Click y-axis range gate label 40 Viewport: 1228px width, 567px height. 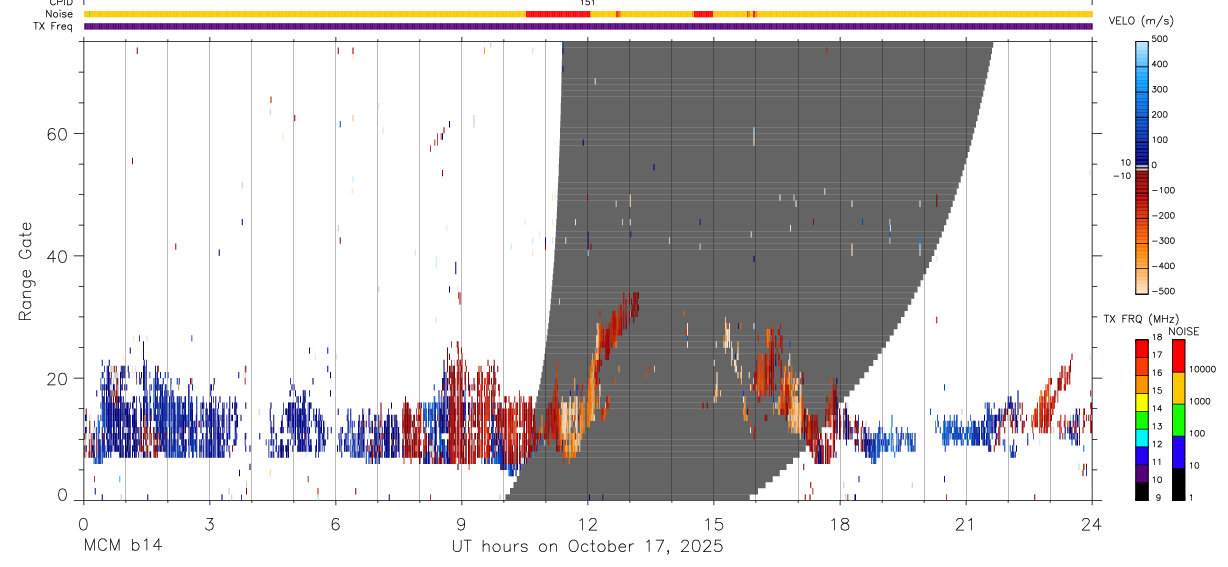click(x=59, y=256)
